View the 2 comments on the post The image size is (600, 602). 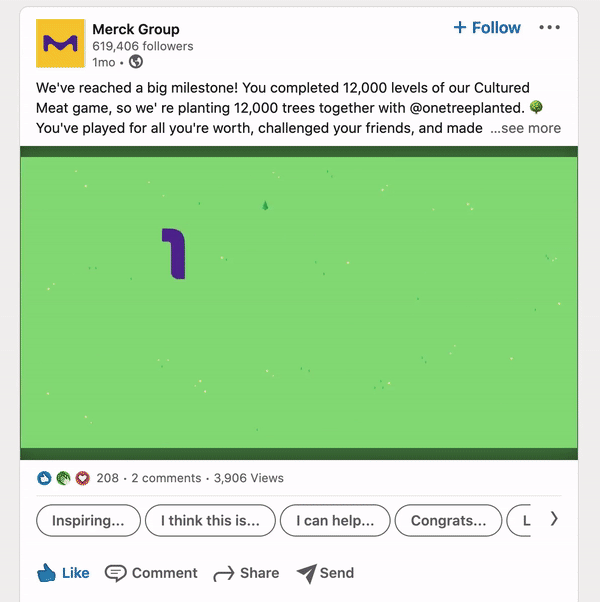[166, 478]
